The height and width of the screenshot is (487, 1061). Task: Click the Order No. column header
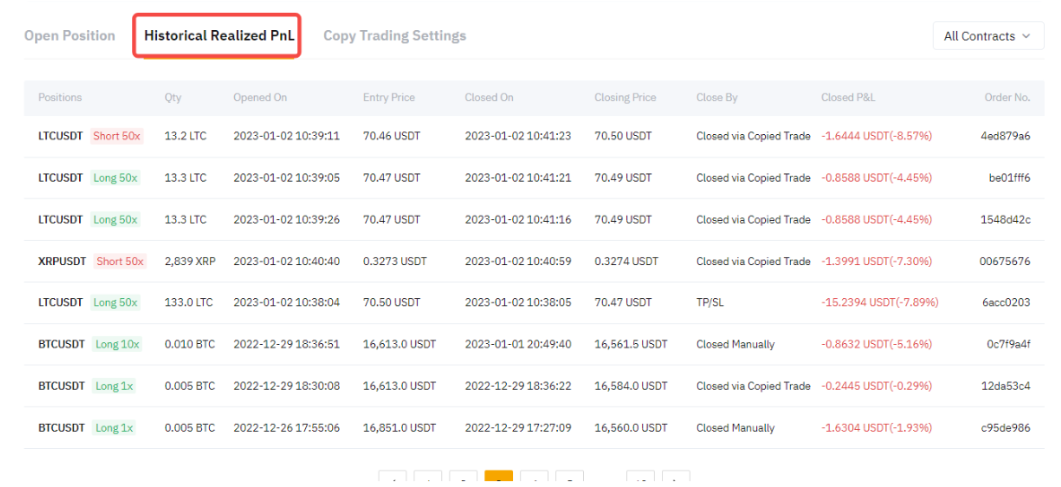(x=1006, y=98)
